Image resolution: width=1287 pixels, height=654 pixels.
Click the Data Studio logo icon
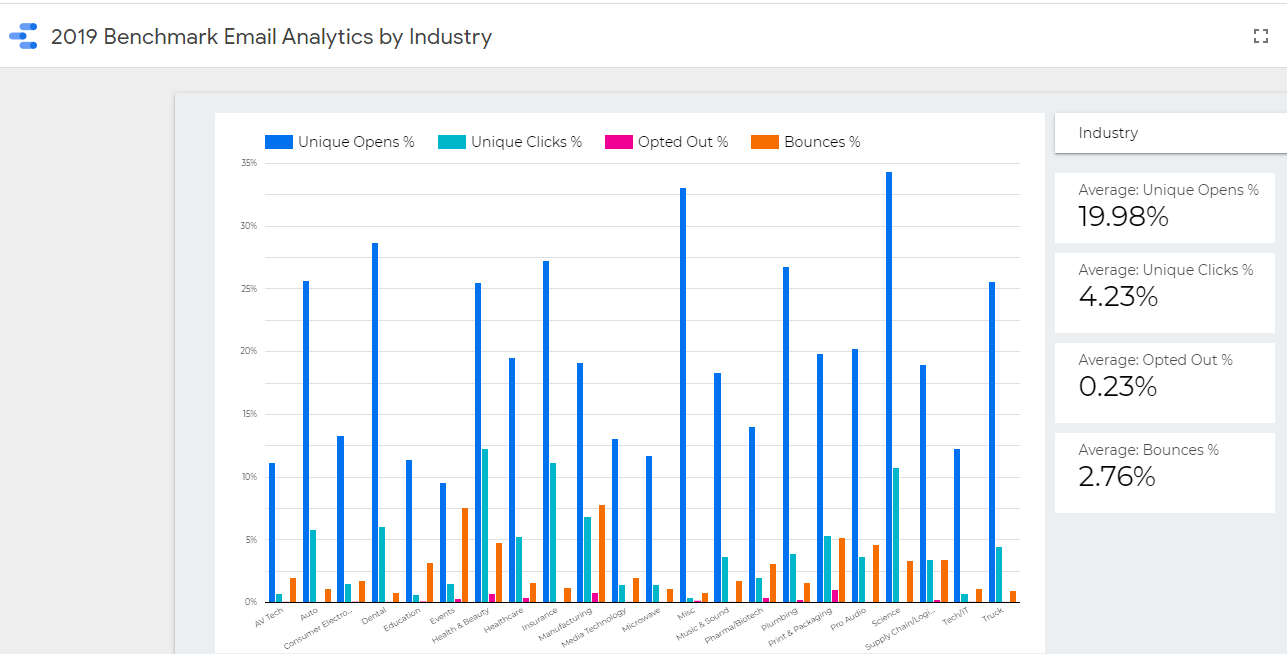point(23,38)
